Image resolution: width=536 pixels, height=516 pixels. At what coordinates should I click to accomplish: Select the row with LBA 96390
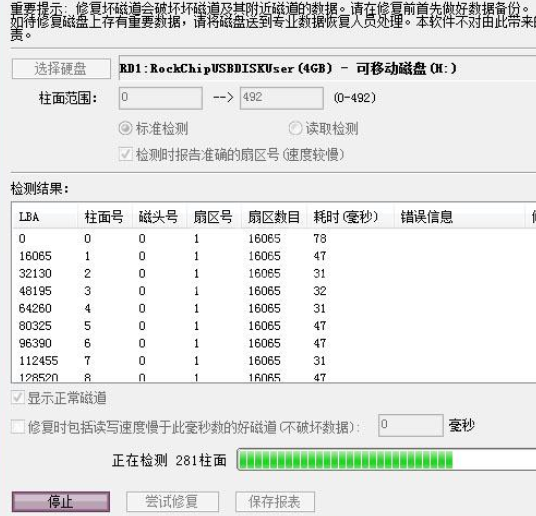point(273,343)
